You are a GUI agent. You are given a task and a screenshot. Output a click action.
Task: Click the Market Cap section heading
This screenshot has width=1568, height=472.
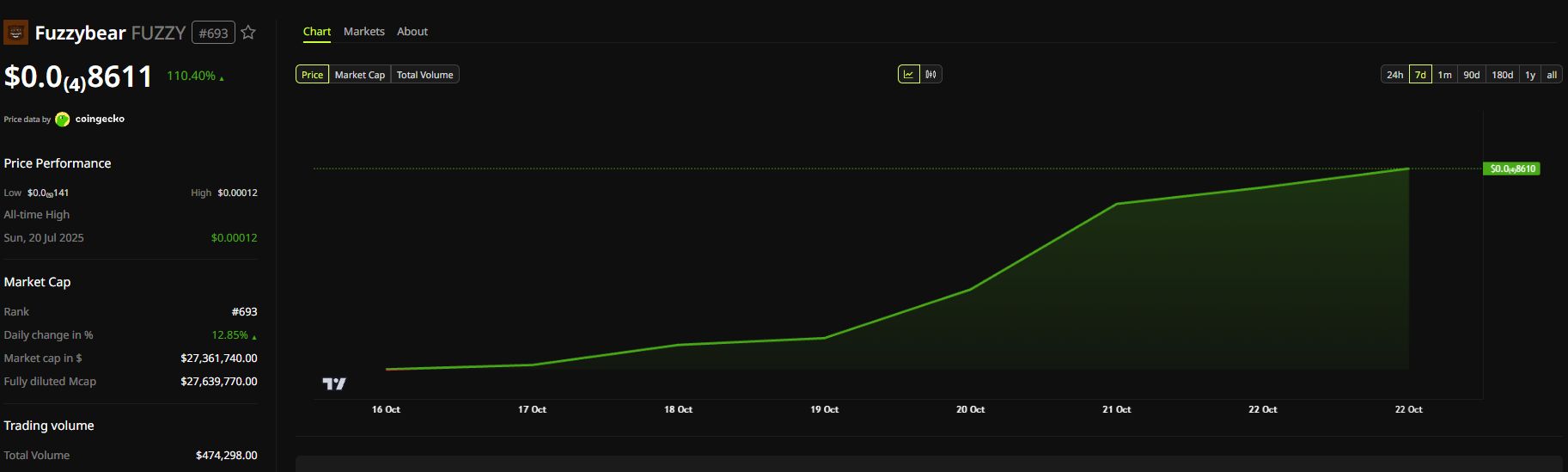coord(38,282)
